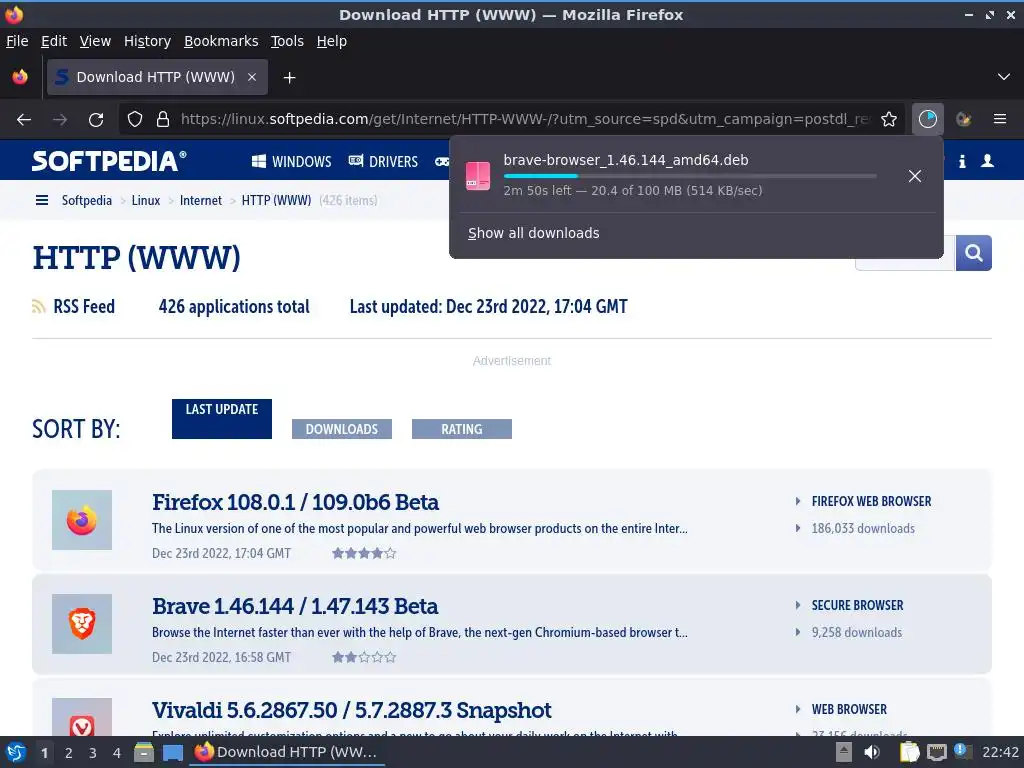Open the View menu

[95, 41]
